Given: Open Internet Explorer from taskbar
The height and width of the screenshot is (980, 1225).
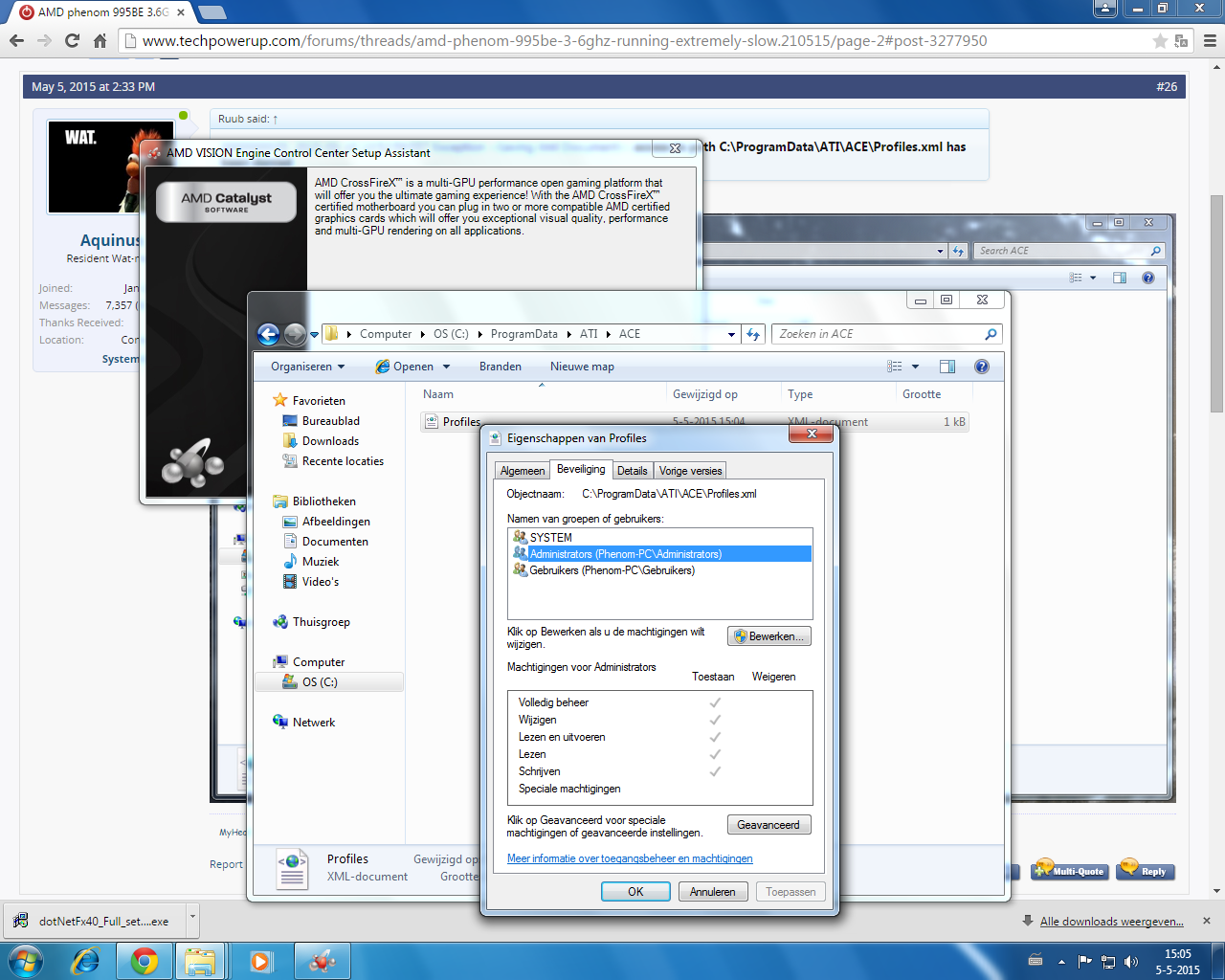Looking at the screenshot, I should click(x=86, y=961).
